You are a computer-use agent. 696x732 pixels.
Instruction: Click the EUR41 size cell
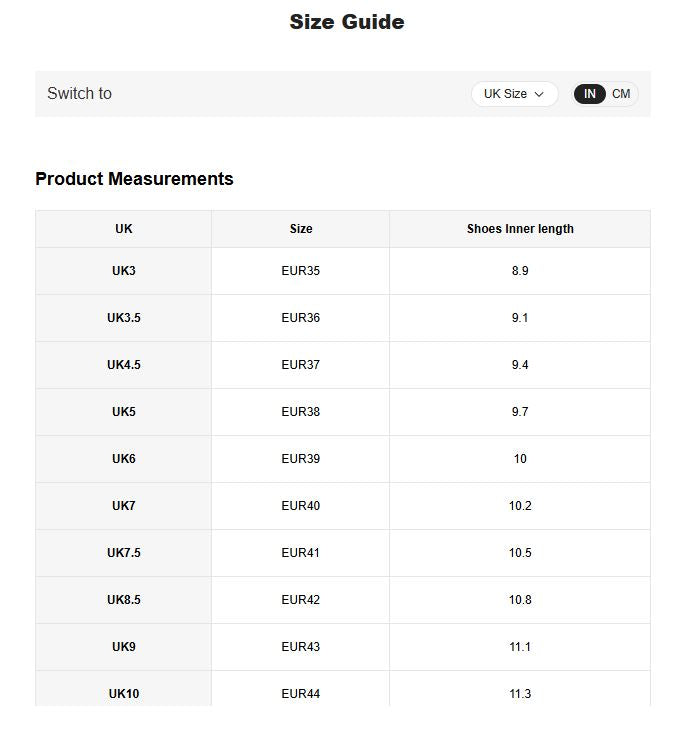coord(301,553)
